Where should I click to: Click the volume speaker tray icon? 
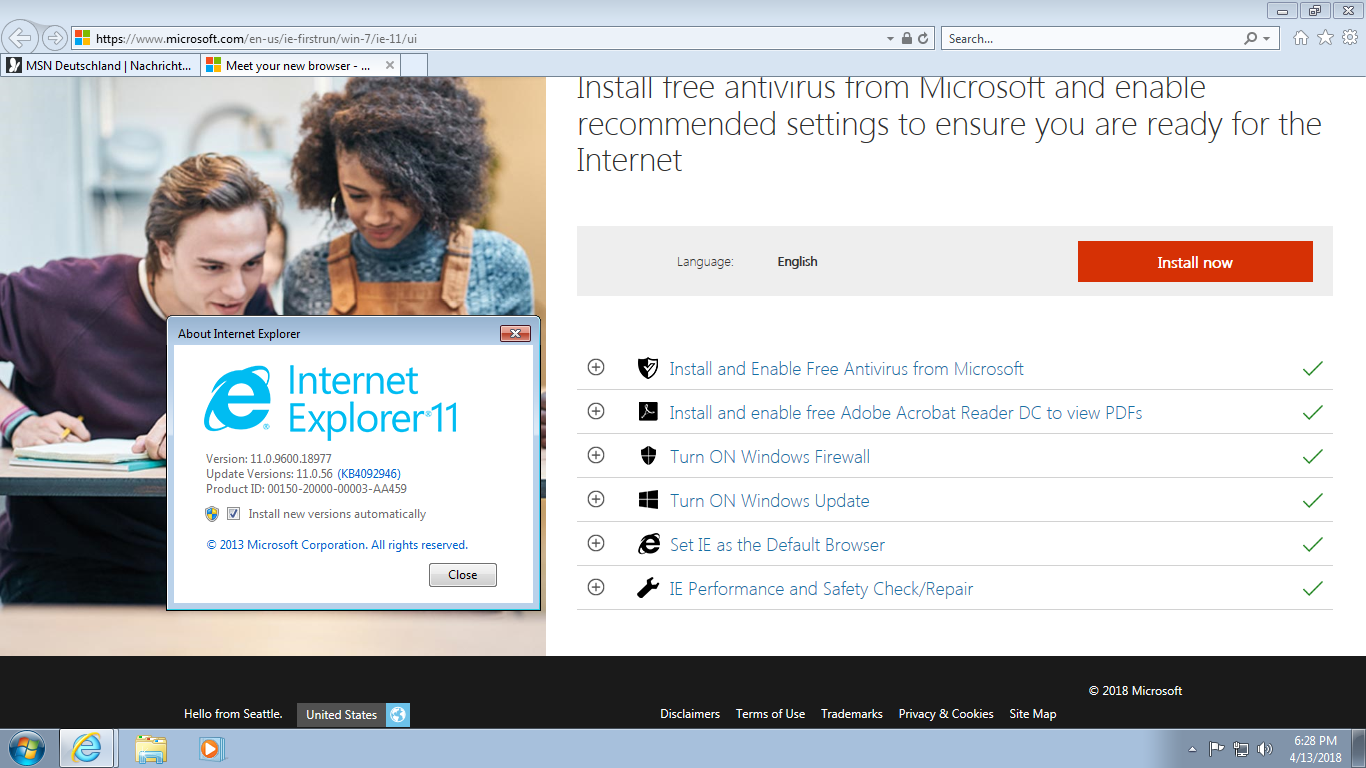pos(1266,748)
